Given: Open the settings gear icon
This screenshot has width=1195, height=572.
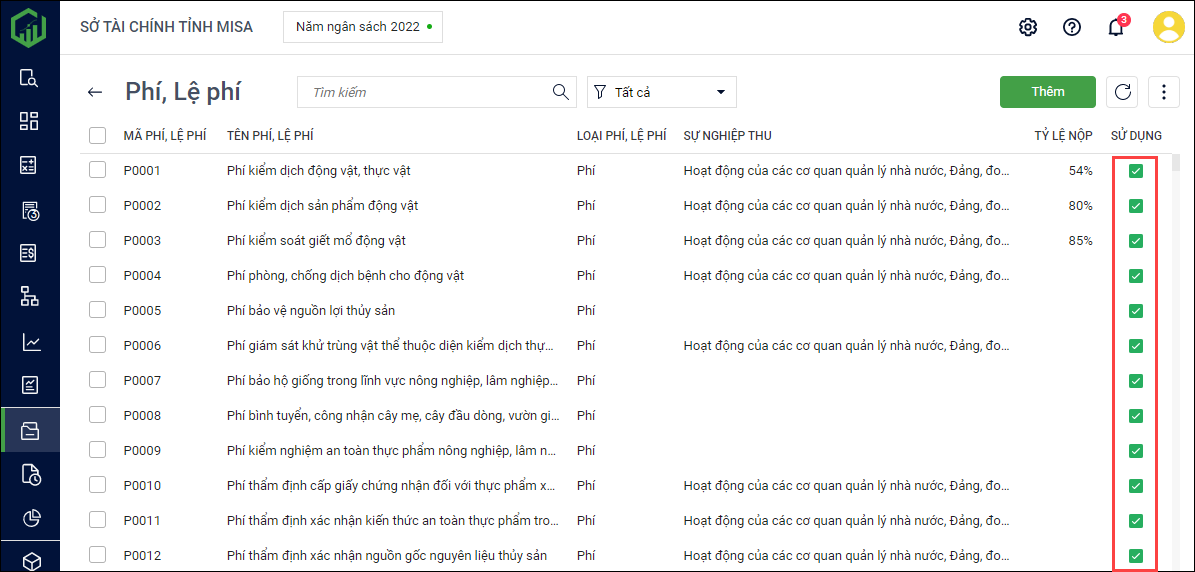Looking at the screenshot, I should pos(1028,27).
